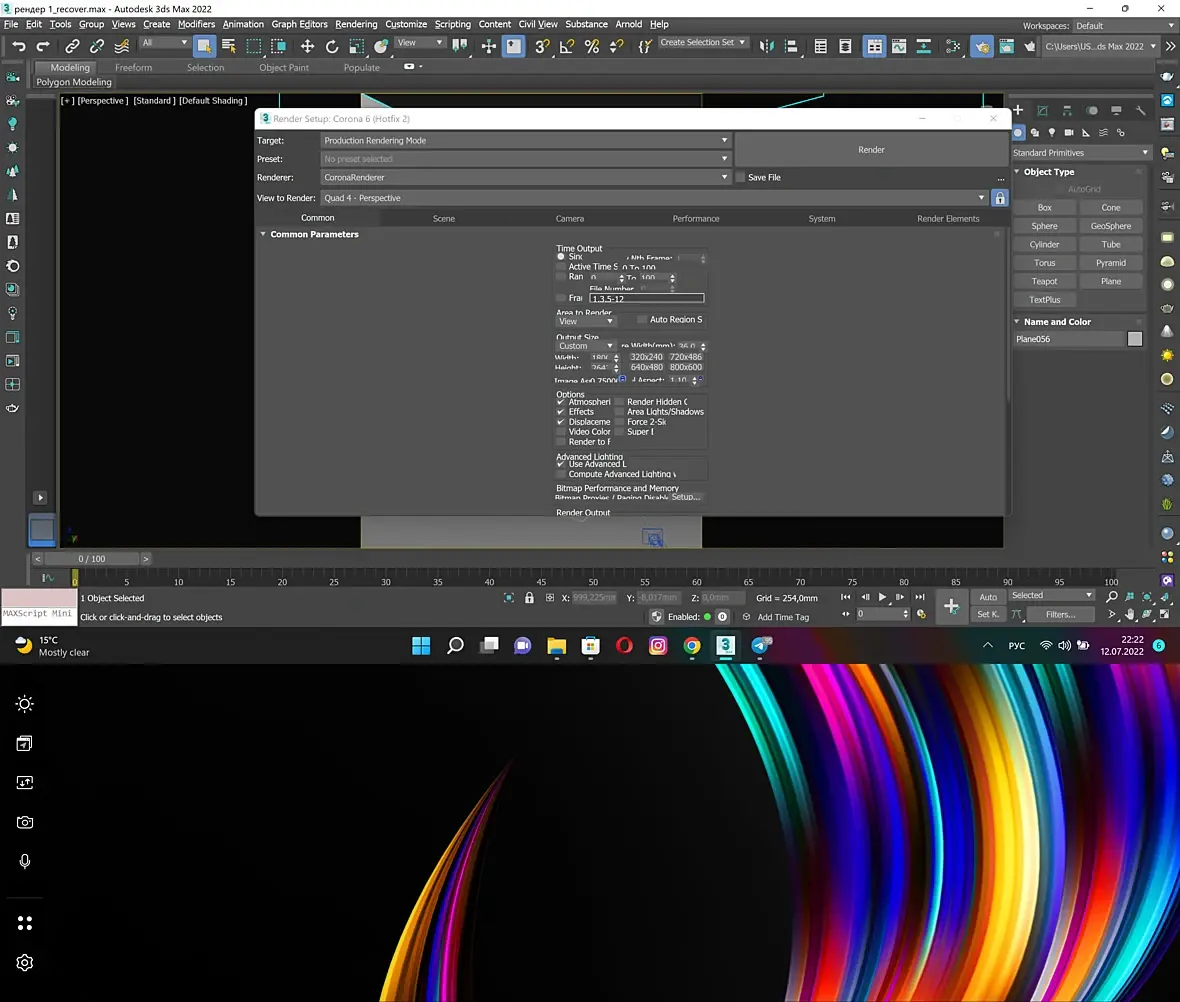Viewport: 1180px width, 1002px height.
Task: Toggle the Angle Snap icon
Action: (x=567, y=46)
